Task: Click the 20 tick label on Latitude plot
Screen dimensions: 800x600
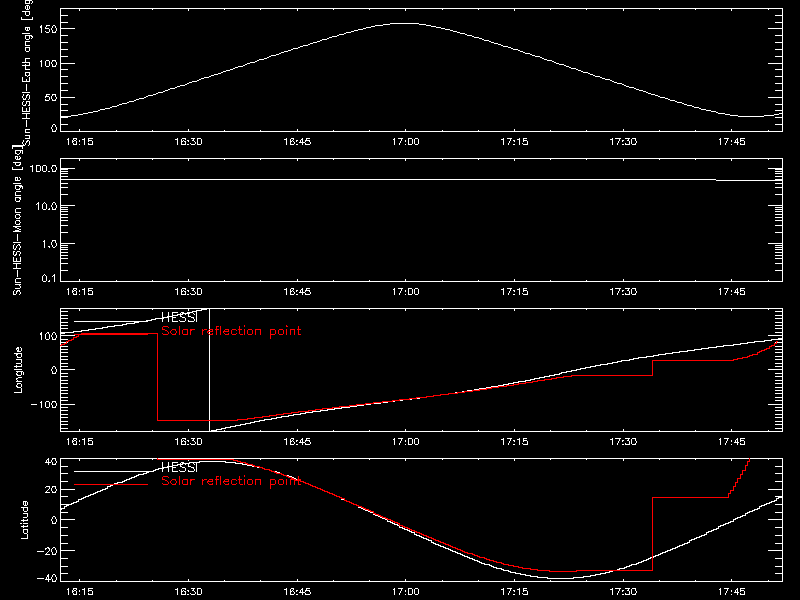Action: pyautogui.click(x=51, y=490)
